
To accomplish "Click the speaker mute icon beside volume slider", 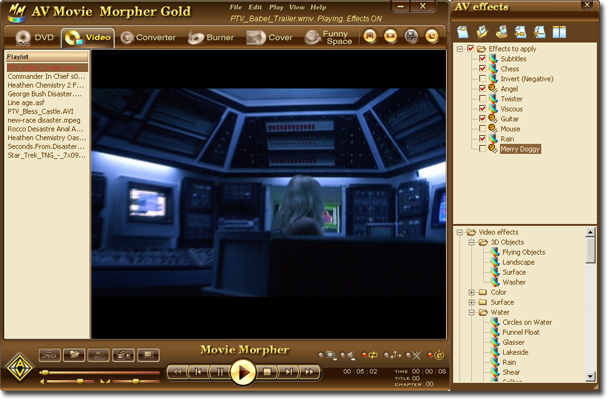I will [42, 382].
